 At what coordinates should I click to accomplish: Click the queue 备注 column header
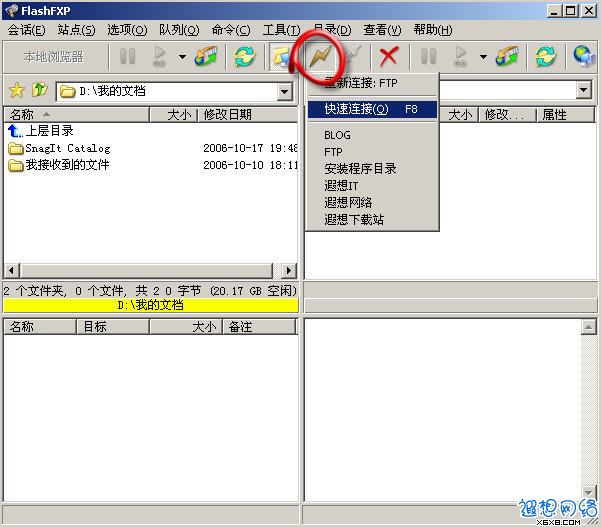[x=259, y=327]
